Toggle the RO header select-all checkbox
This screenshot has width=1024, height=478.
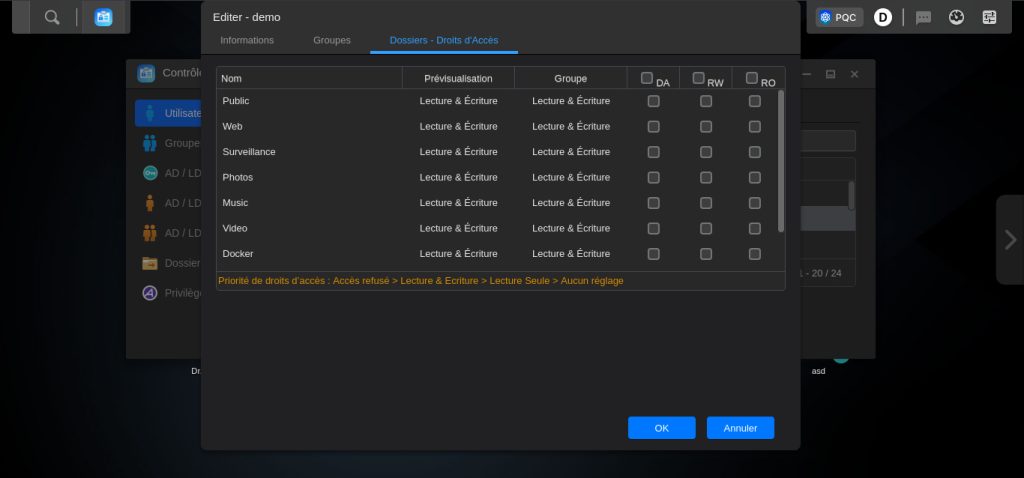pos(752,78)
